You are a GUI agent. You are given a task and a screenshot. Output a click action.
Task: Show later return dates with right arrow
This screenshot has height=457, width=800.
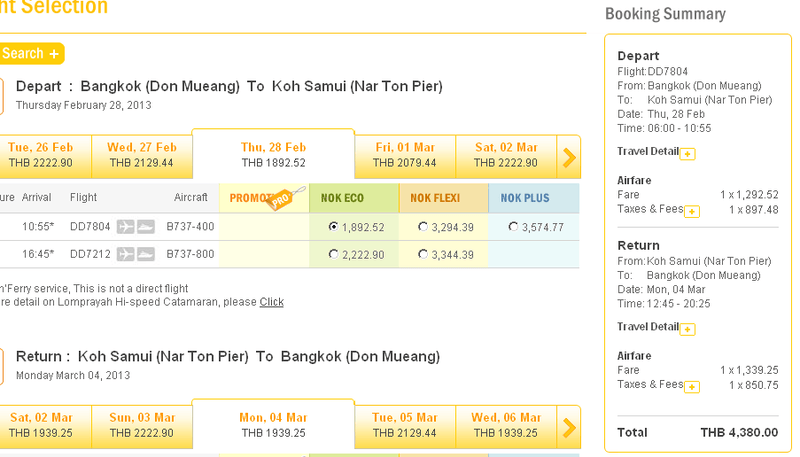[569, 427]
